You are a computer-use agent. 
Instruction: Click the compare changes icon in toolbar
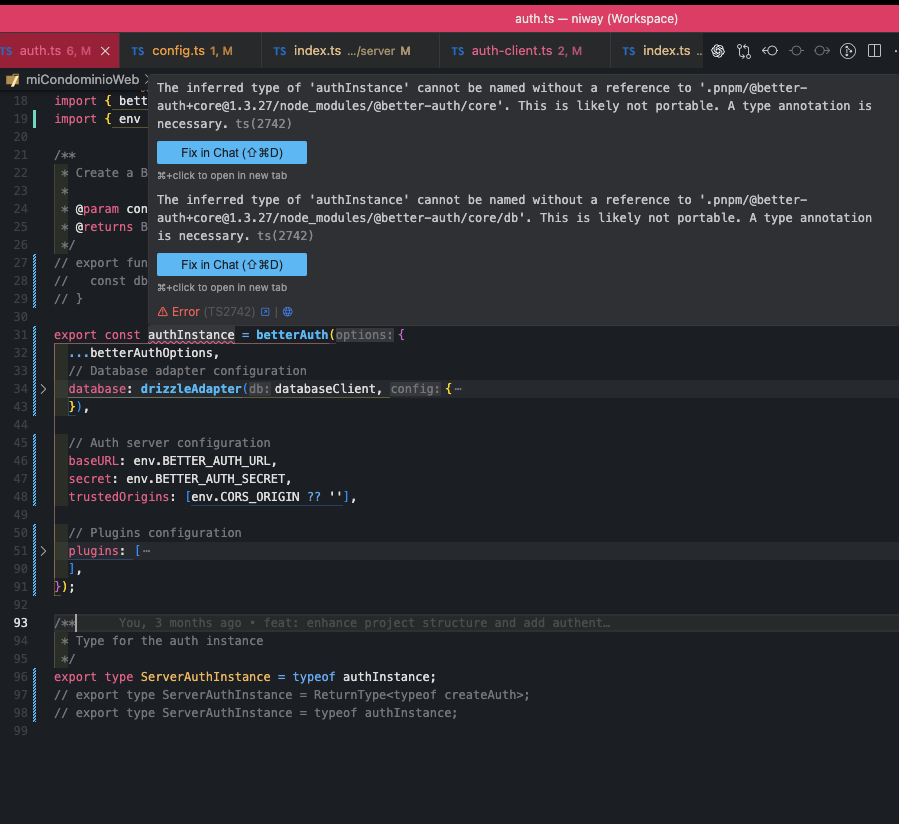pyautogui.click(x=744, y=51)
